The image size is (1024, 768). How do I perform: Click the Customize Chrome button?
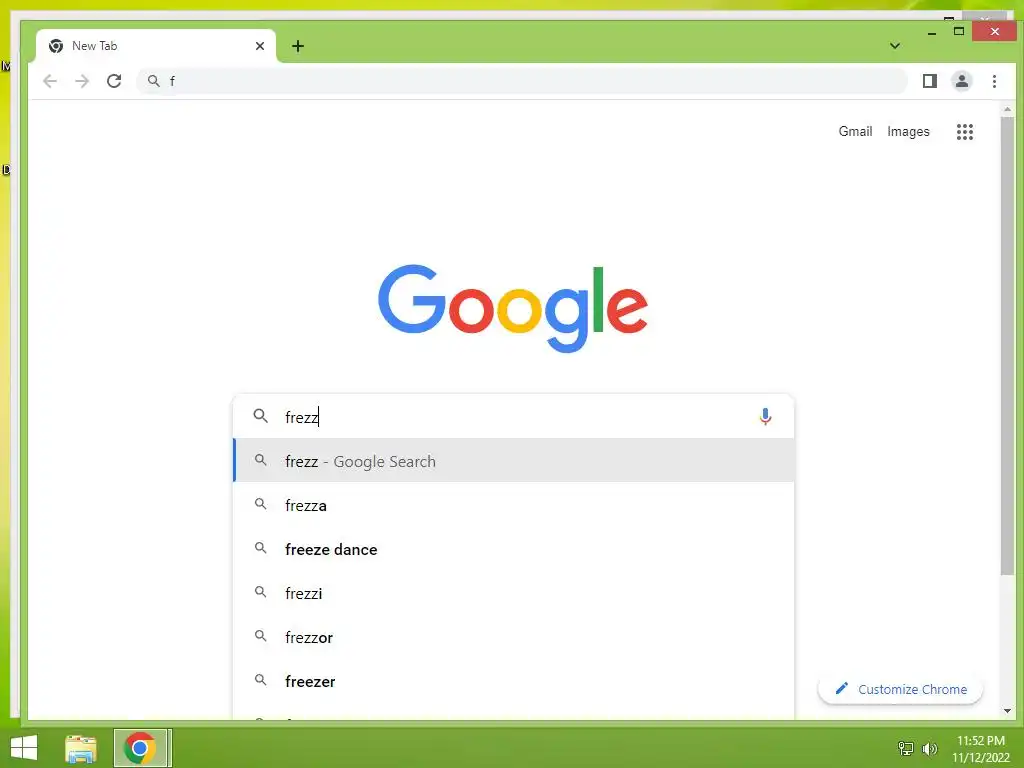click(900, 690)
